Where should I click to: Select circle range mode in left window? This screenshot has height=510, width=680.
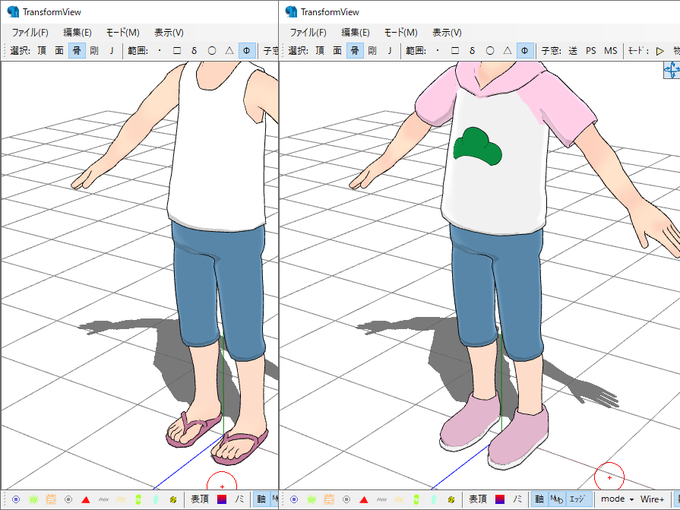[212, 51]
